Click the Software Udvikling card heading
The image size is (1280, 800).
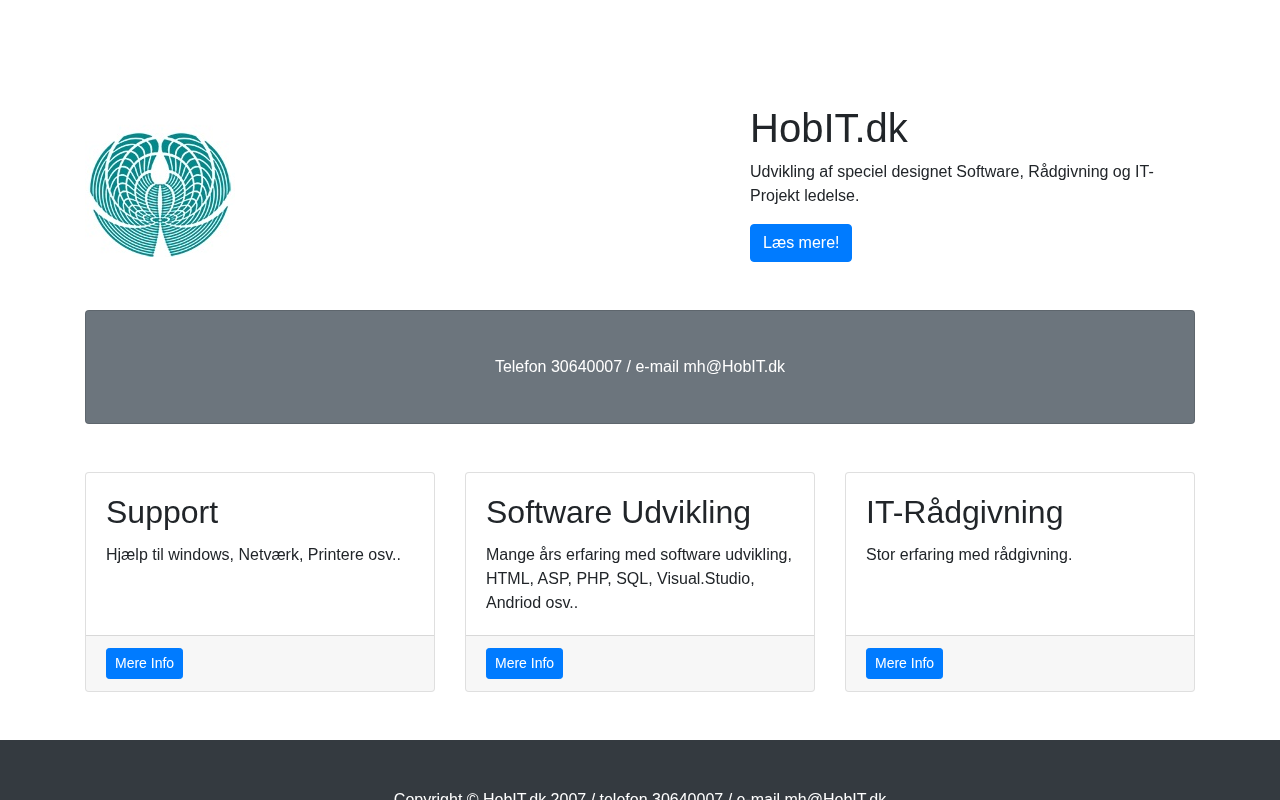[x=618, y=512]
